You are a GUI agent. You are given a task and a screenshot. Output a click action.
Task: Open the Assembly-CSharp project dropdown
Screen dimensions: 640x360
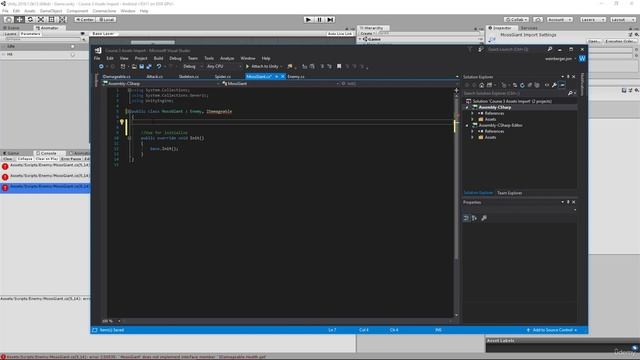pyautogui.click(x=161, y=83)
